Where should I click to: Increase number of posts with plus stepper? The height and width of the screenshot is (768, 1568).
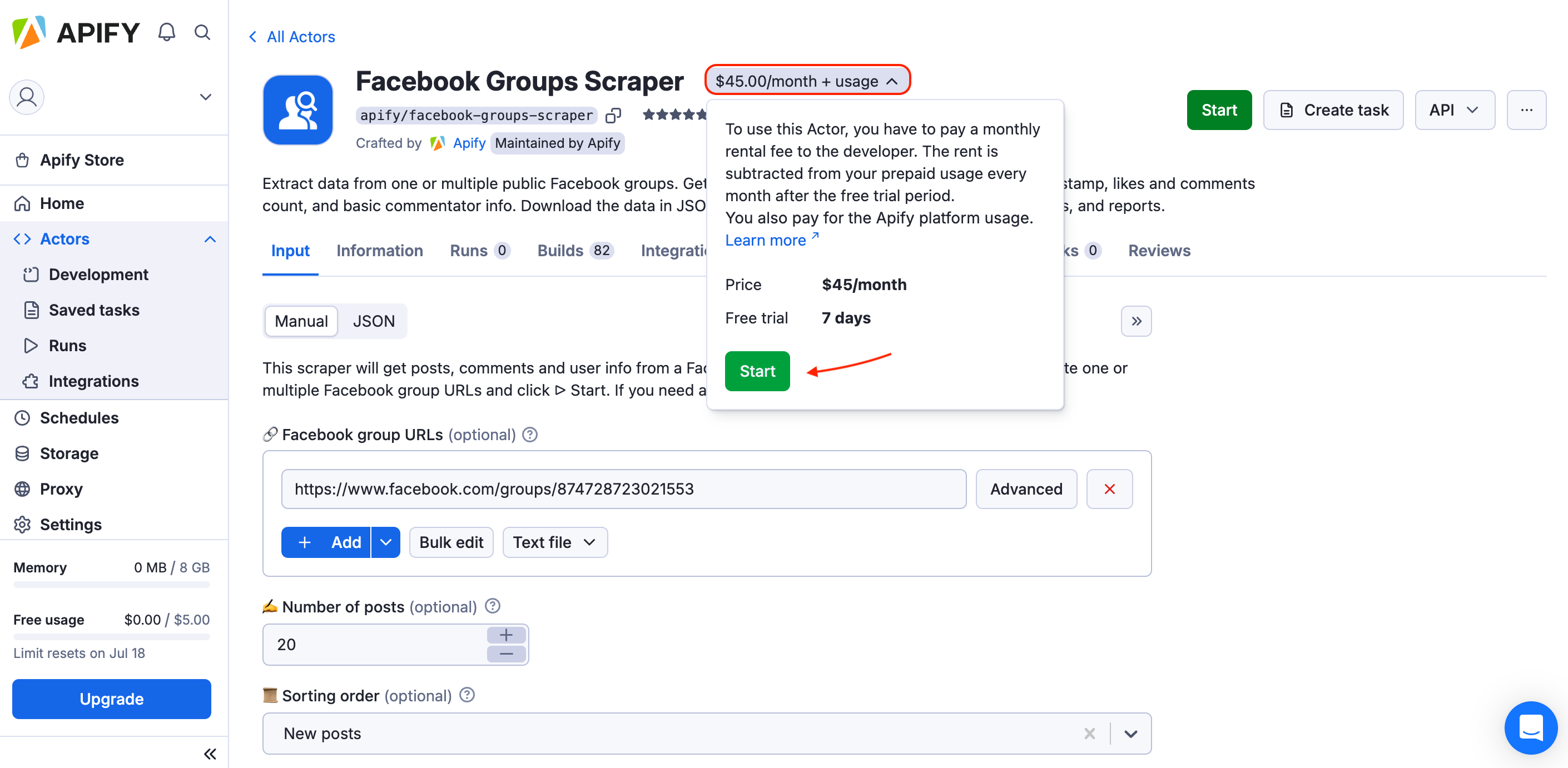506,635
